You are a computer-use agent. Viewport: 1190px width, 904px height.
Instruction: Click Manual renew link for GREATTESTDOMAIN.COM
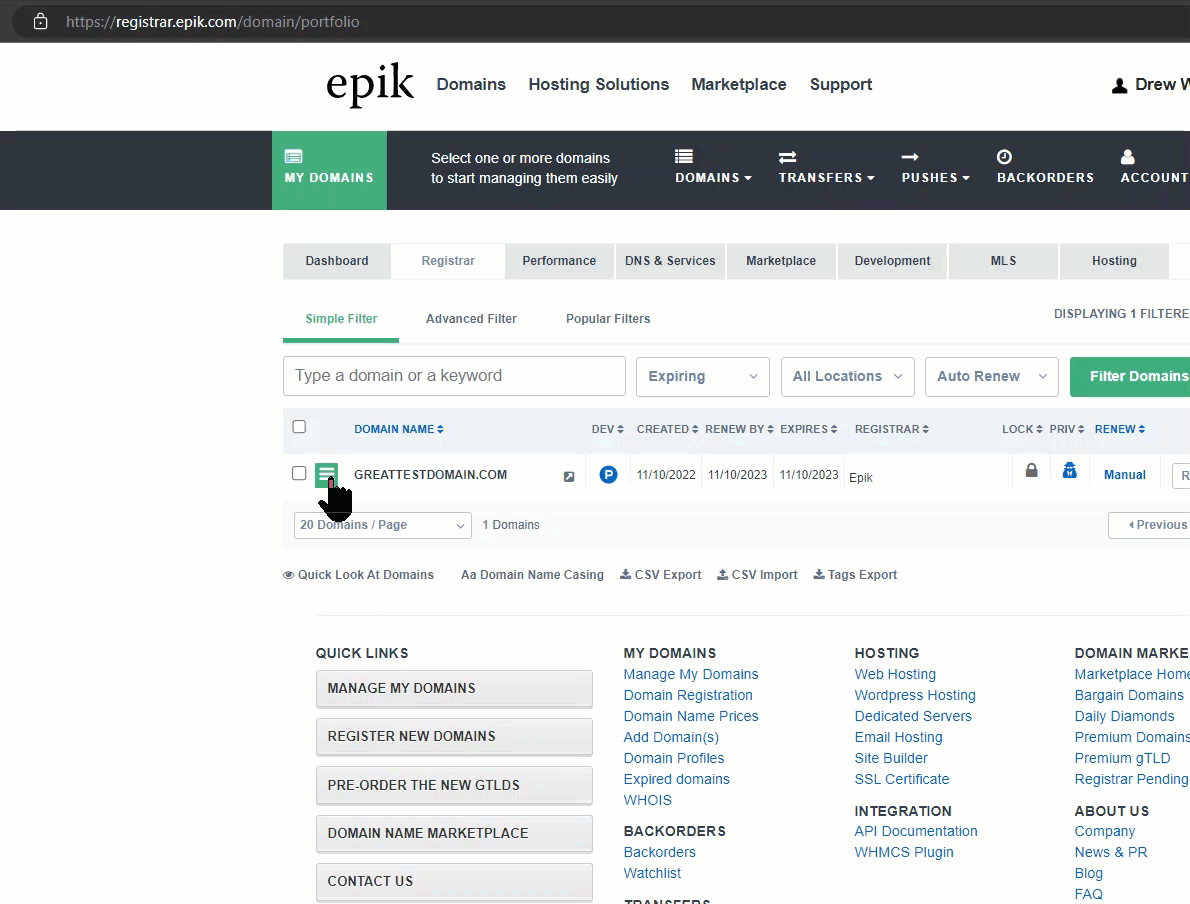coord(1124,475)
